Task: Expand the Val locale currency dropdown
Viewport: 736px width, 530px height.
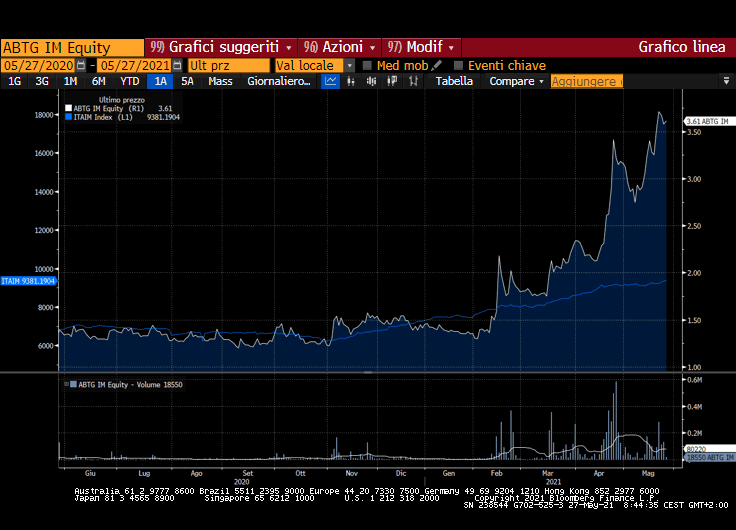Action: click(350, 65)
